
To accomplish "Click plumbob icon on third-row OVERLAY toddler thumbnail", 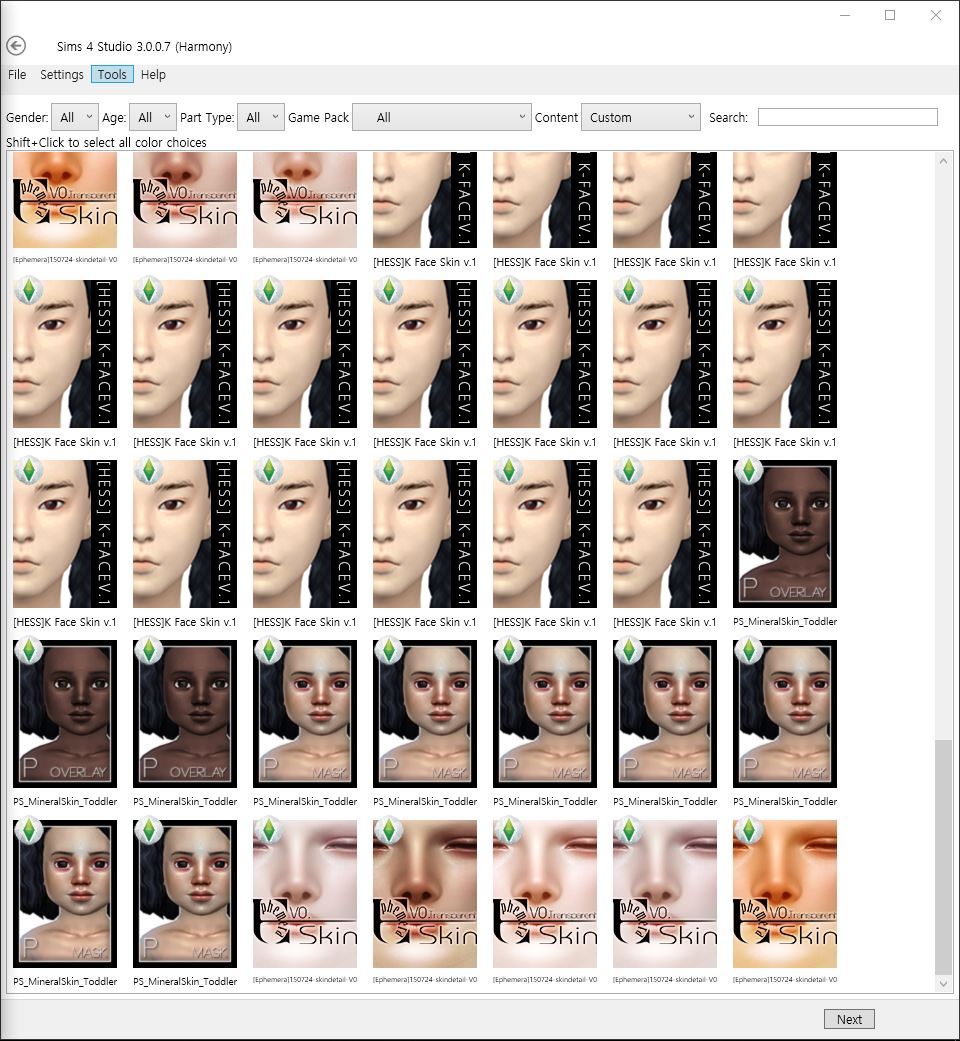I will tap(749, 471).
